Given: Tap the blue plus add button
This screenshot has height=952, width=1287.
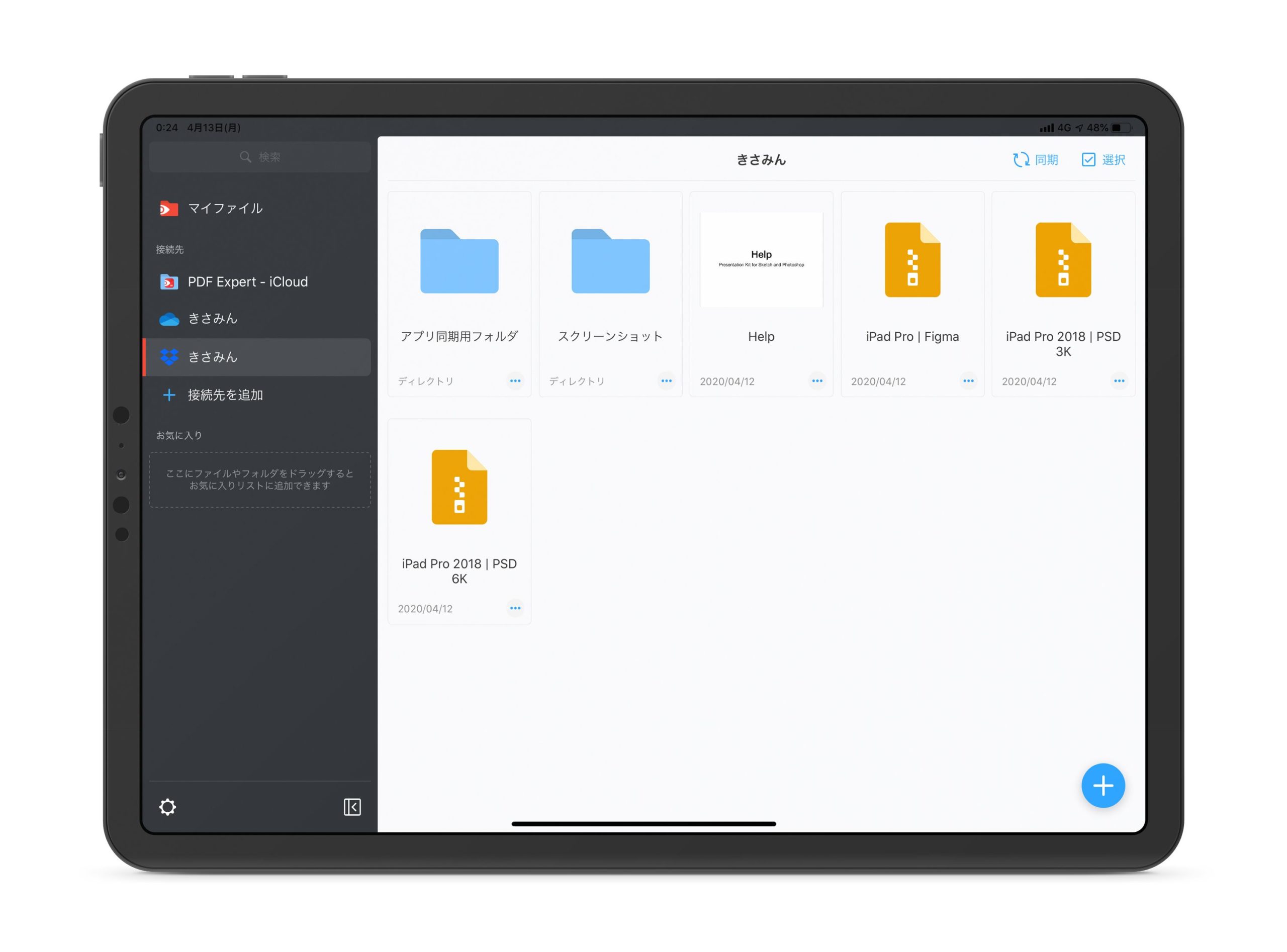Looking at the screenshot, I should point(1102,785).
